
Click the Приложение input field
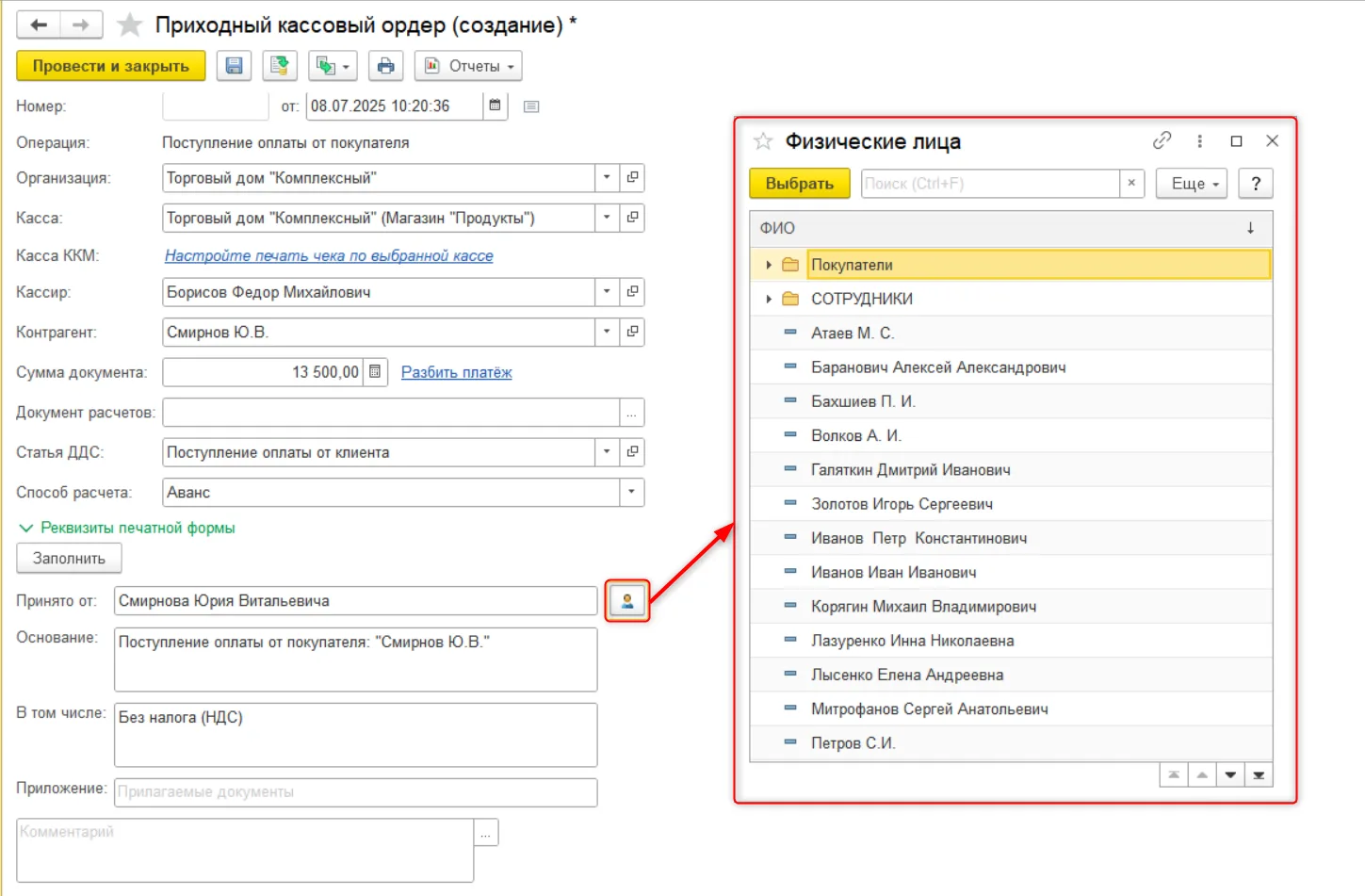pyautogui.click(x=356, y=792)
